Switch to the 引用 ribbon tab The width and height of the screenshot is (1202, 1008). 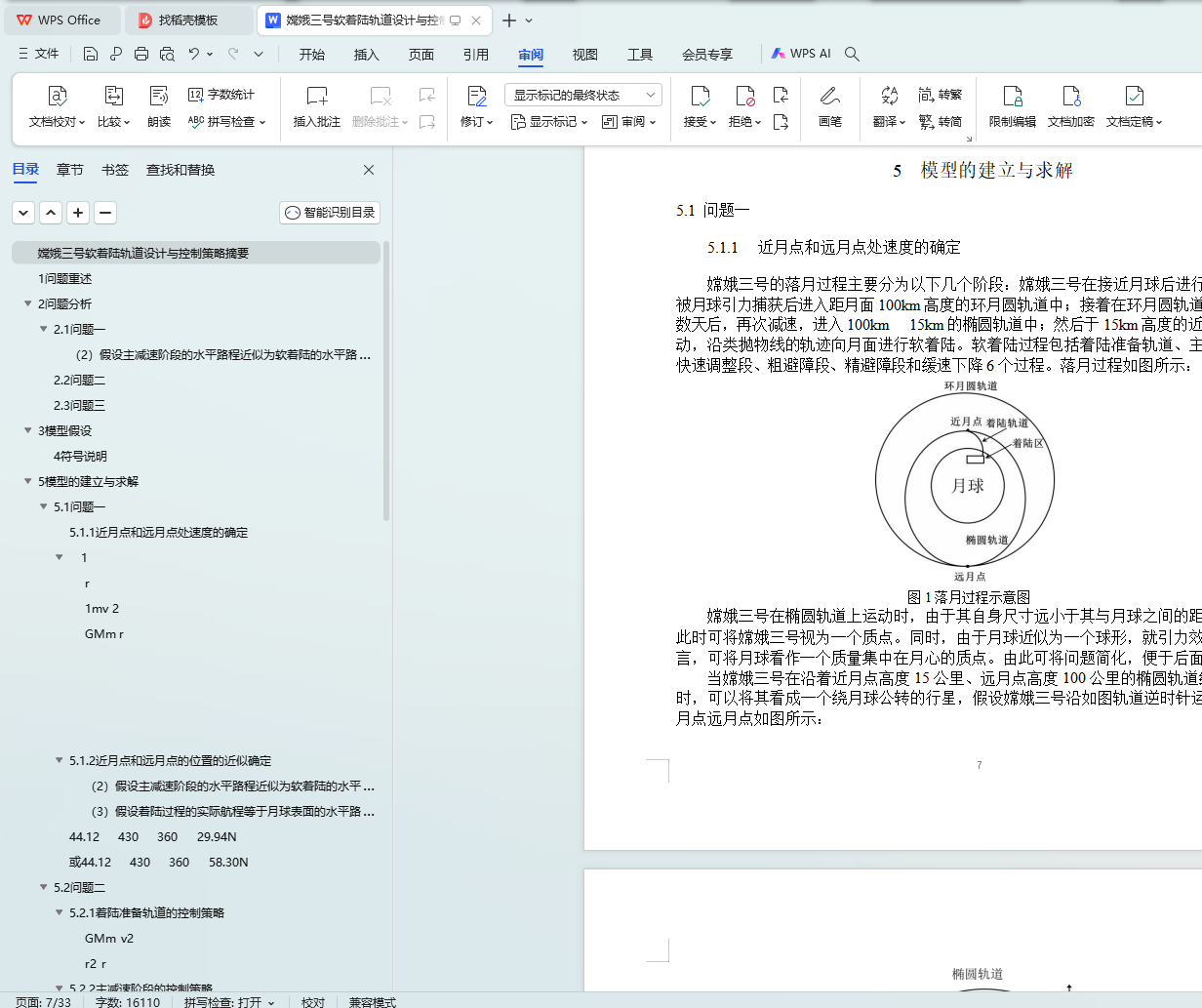(476, 55)
